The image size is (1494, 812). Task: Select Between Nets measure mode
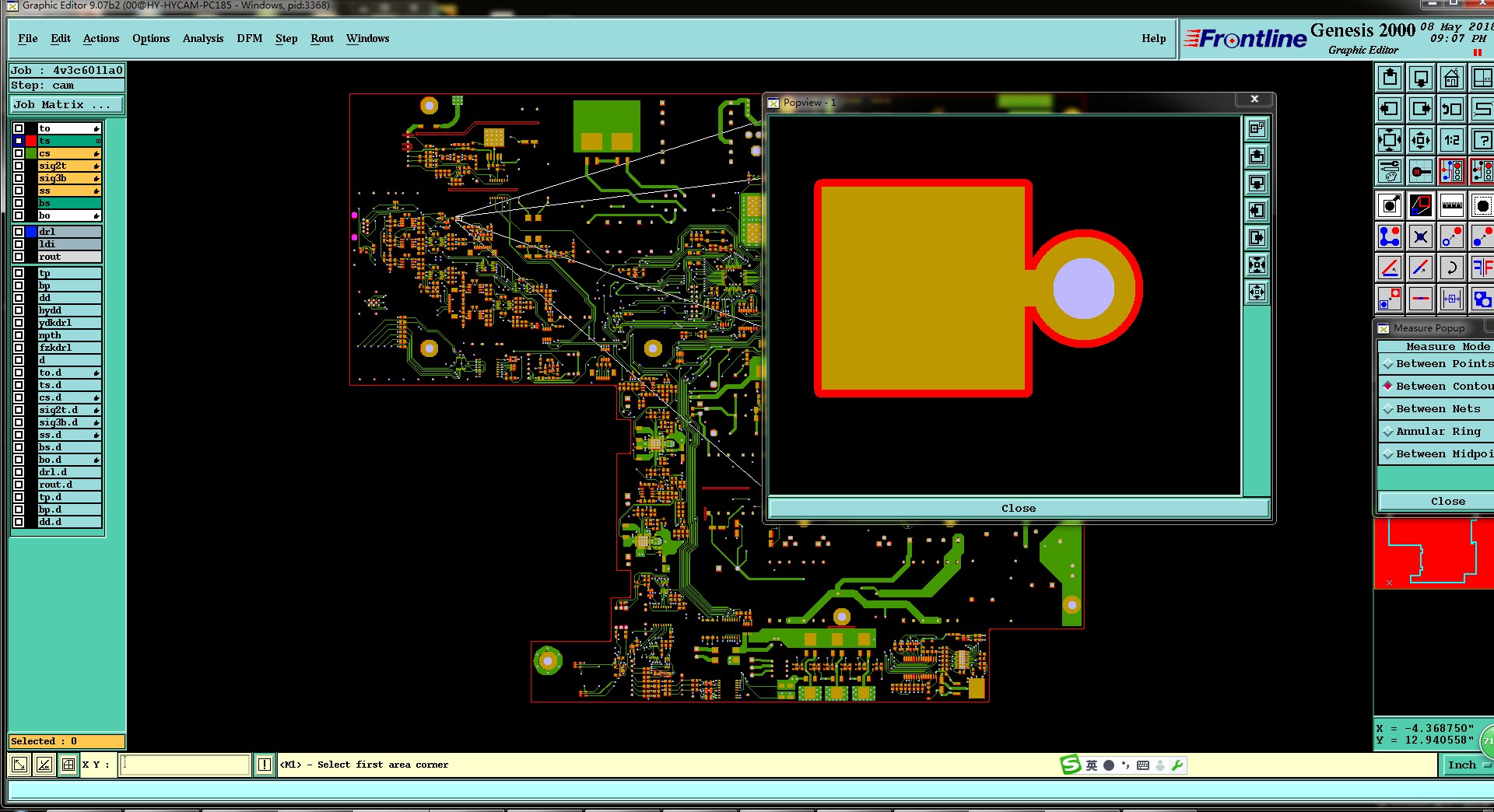(x=1436, y=409)
